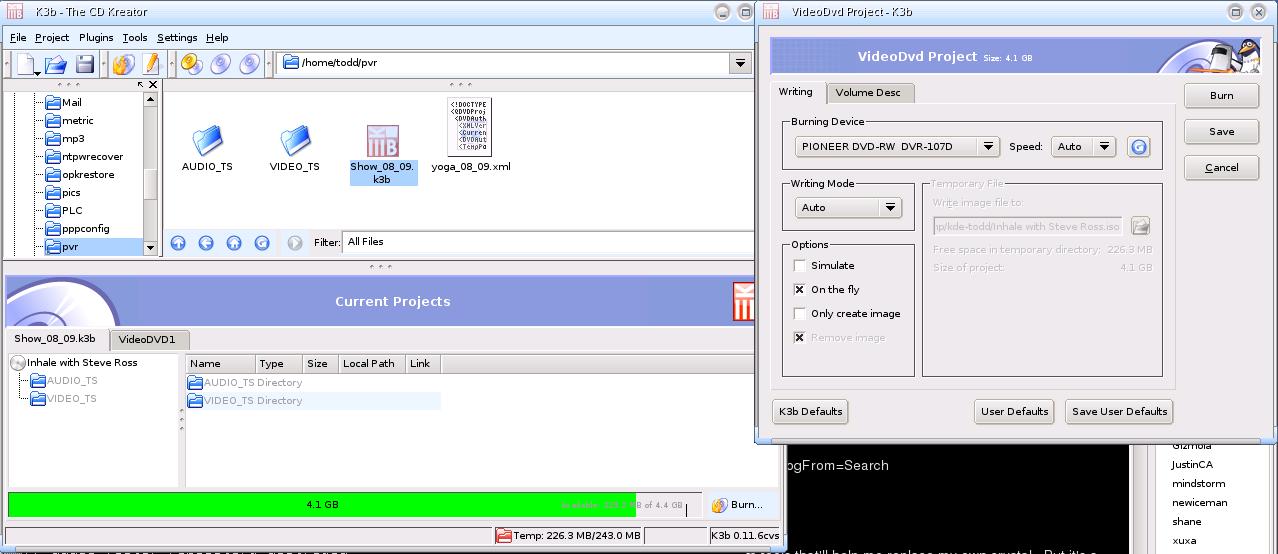Click the green 4.1 GB capacity bar
1278x554 pixels.
pos(322,505)
